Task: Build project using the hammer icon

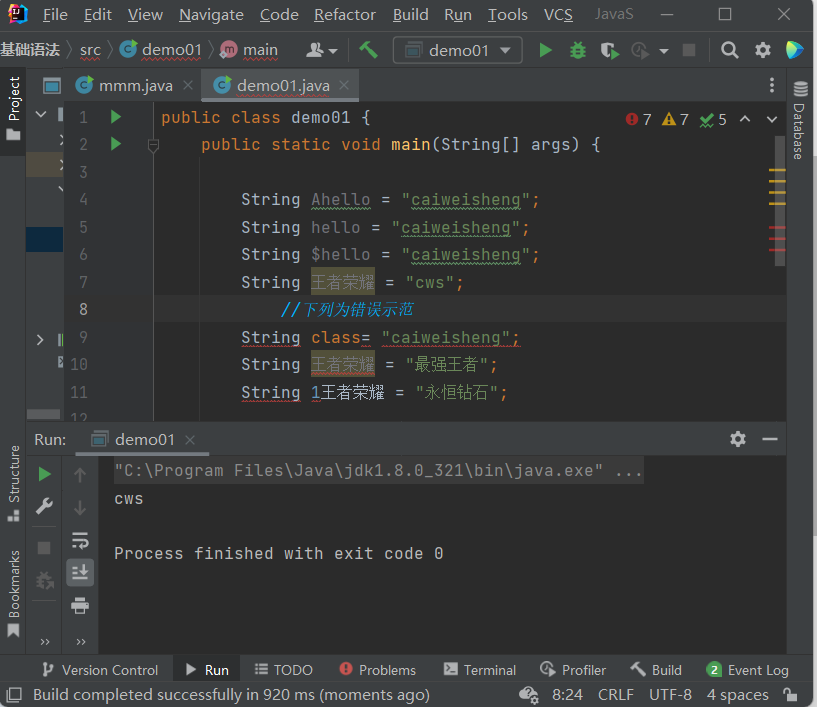Action: (369, 50)
